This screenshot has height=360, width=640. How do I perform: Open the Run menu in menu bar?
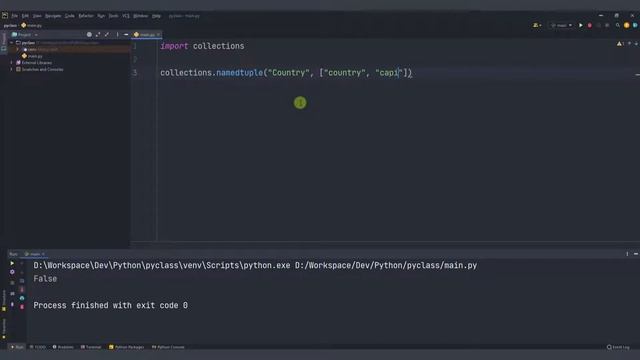pyautogui.click(x=101, y=16)
